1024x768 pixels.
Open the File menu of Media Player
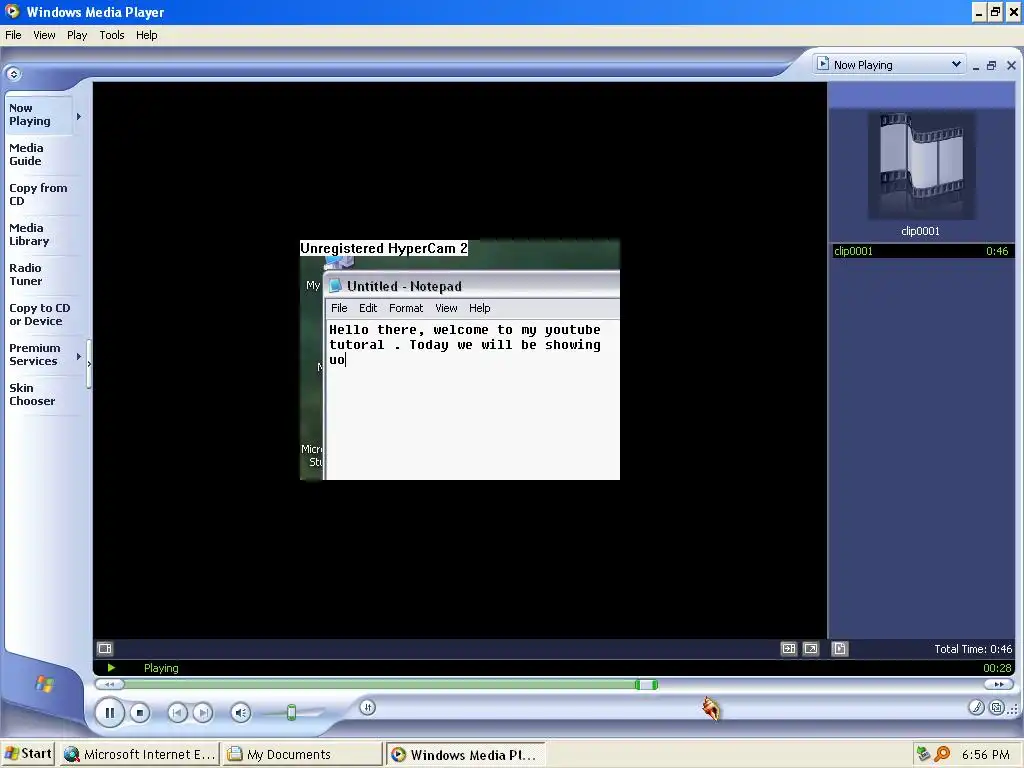(13, 35)
